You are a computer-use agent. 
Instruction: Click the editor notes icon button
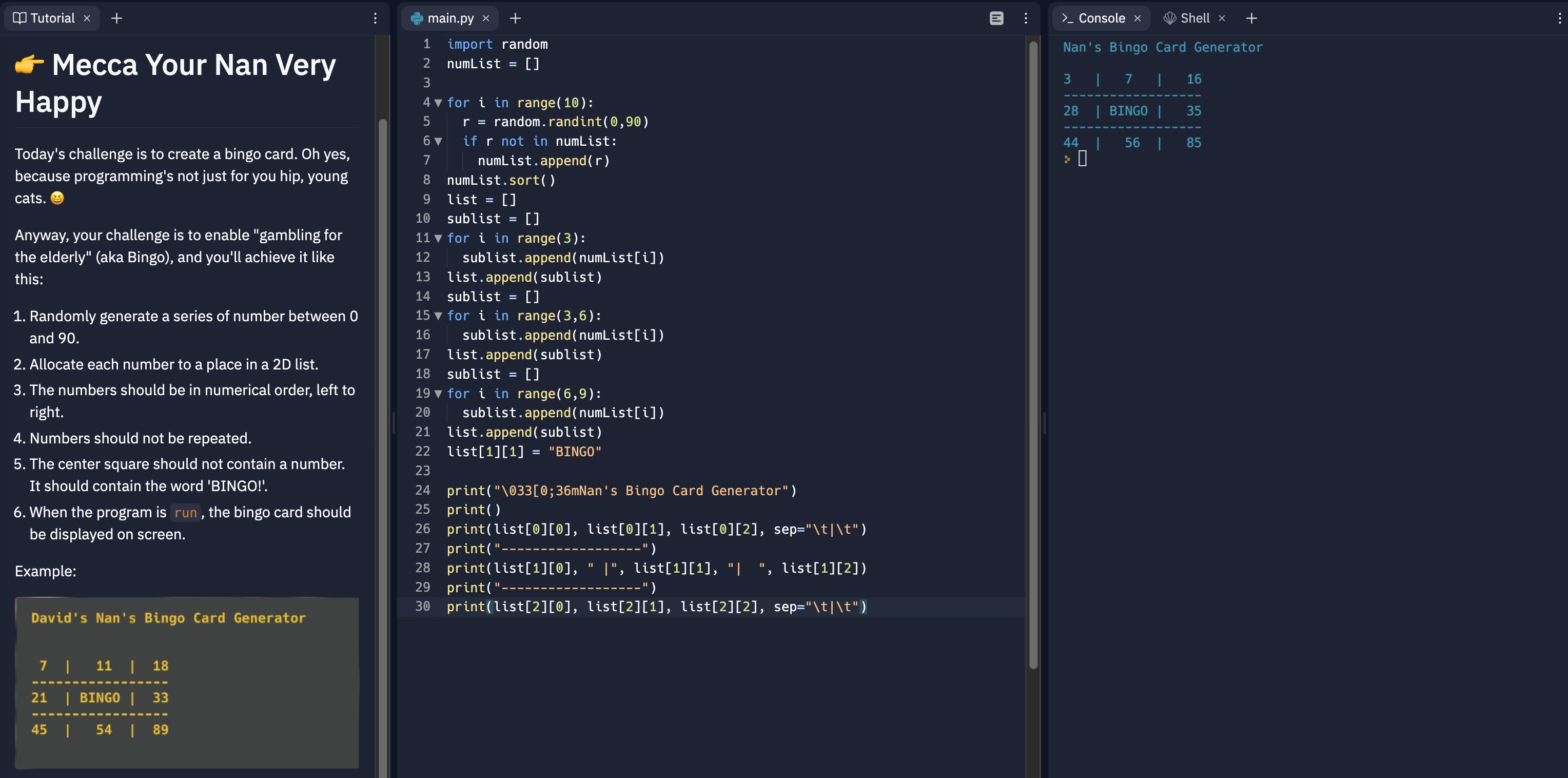(x=996, y=18)
